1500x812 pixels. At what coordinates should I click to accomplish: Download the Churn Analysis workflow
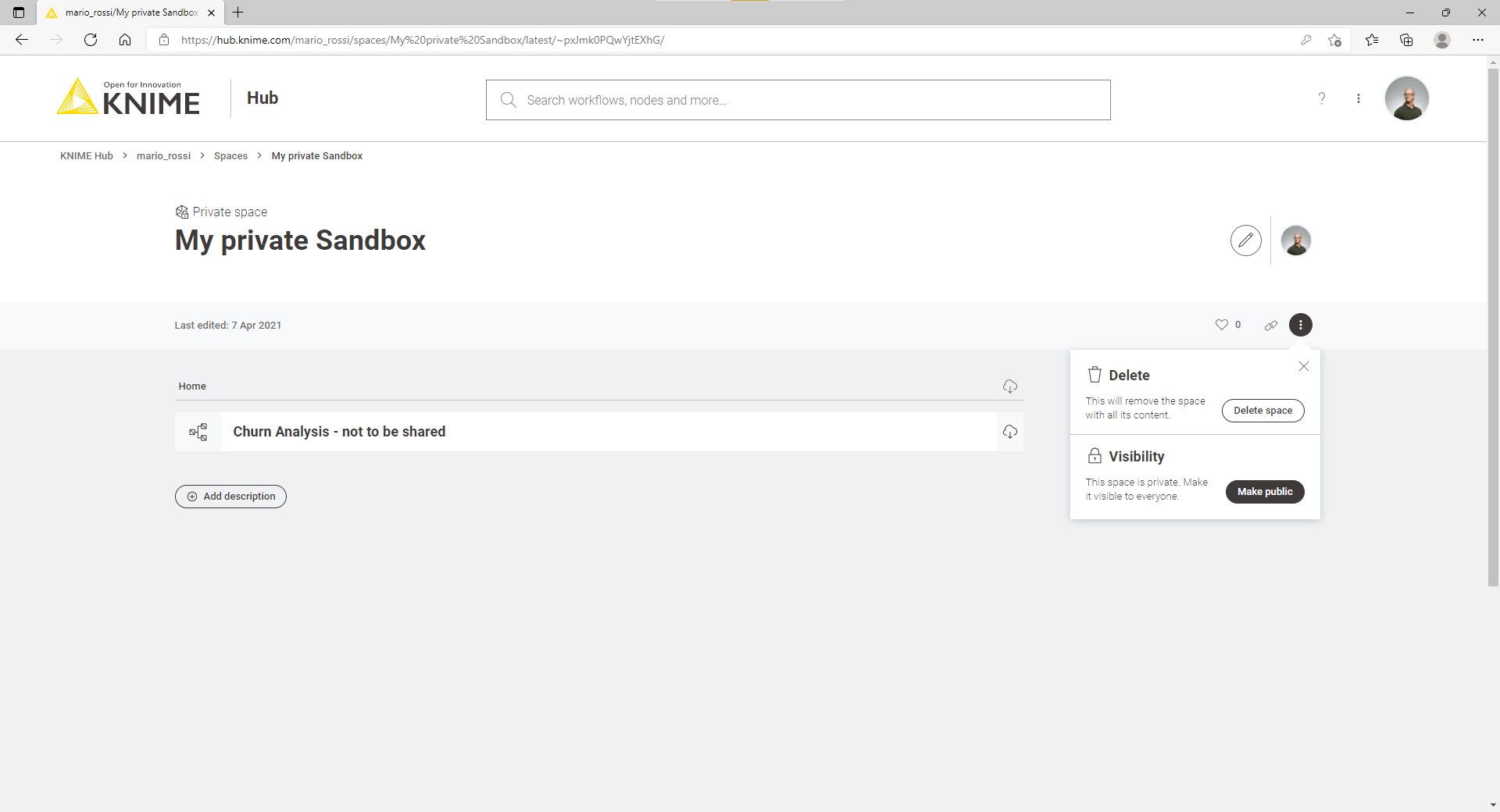pyautogui.click(x=1010, y=432)
